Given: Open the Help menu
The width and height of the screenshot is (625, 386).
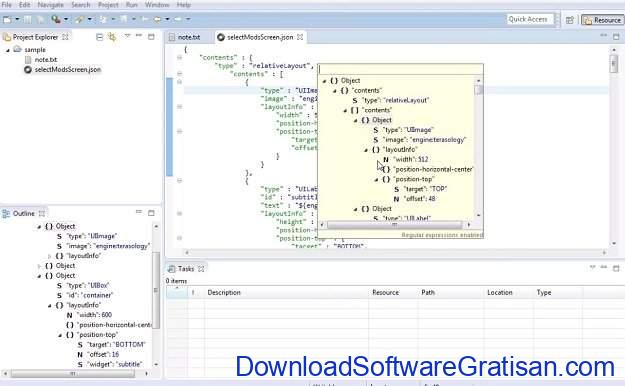Looking at the screenshot, I should point(183,5).
